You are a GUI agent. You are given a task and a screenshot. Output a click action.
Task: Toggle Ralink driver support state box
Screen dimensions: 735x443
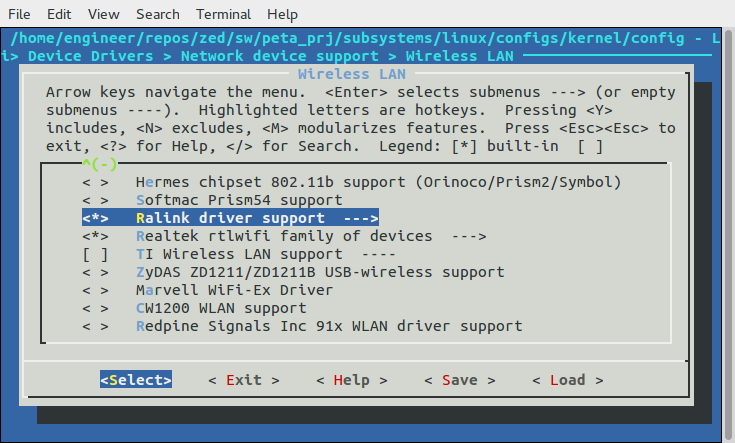click(96, 218)
